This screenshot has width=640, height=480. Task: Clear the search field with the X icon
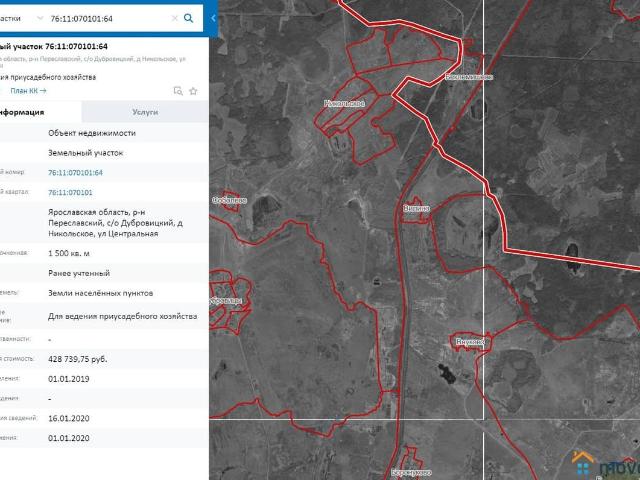pos(174,18)
